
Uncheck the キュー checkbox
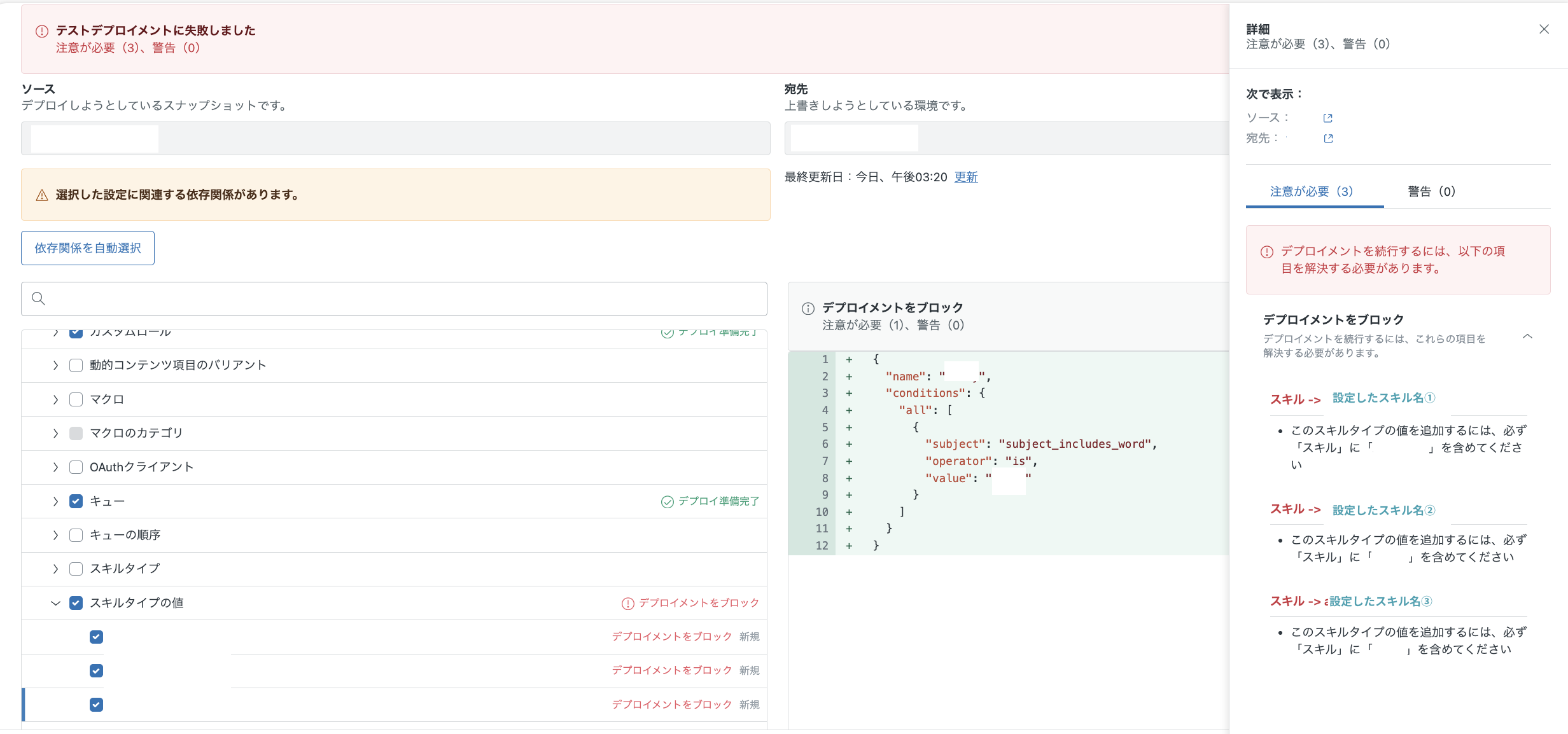click(x=76, y=501)
